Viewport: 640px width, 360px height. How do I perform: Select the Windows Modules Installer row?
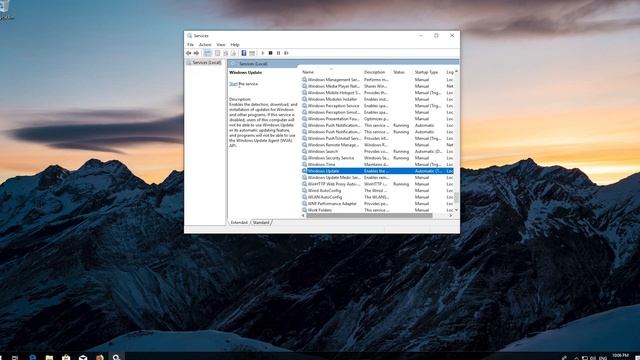378,99
